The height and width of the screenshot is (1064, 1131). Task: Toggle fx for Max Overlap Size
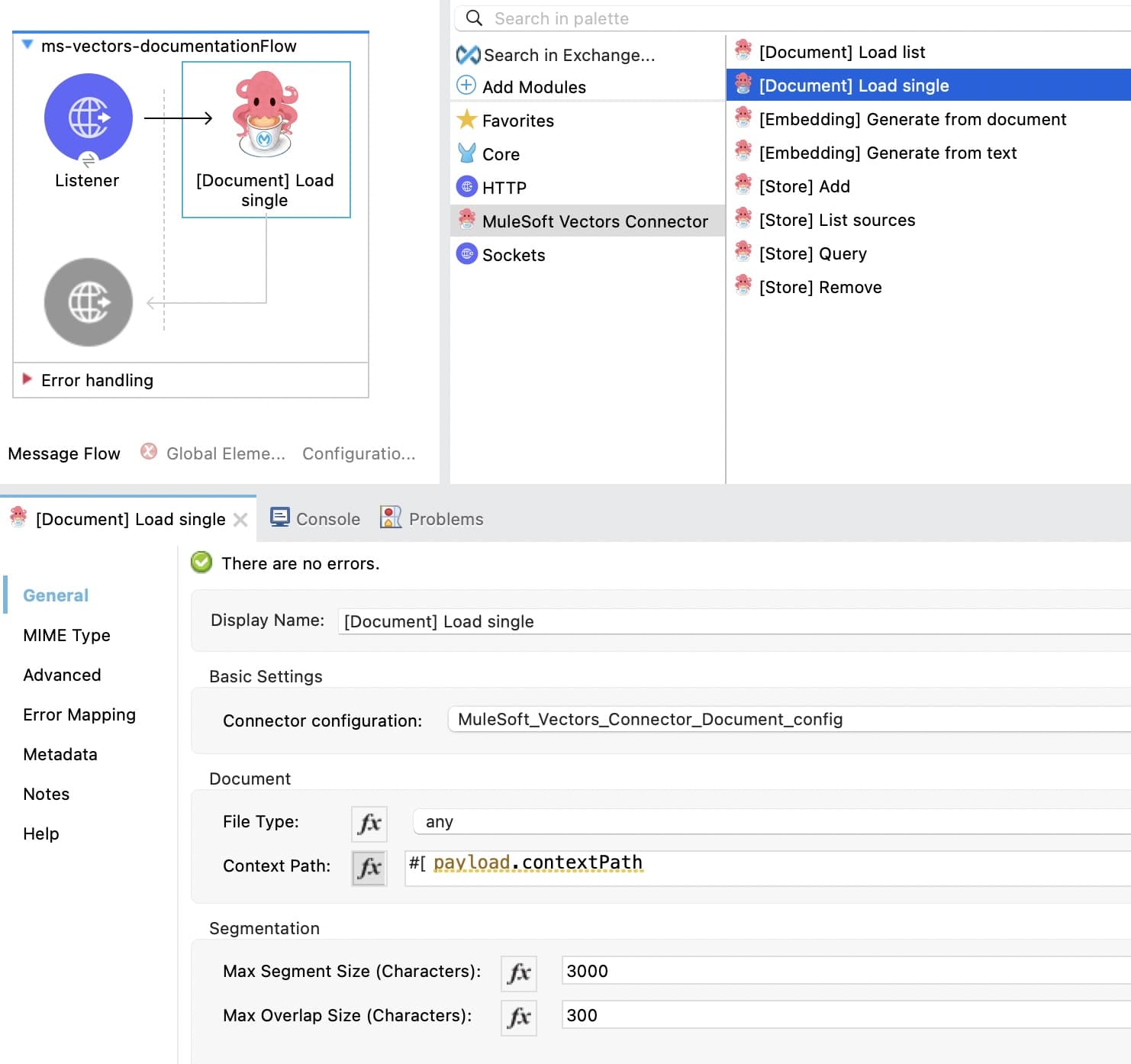tap(519, 1018)
